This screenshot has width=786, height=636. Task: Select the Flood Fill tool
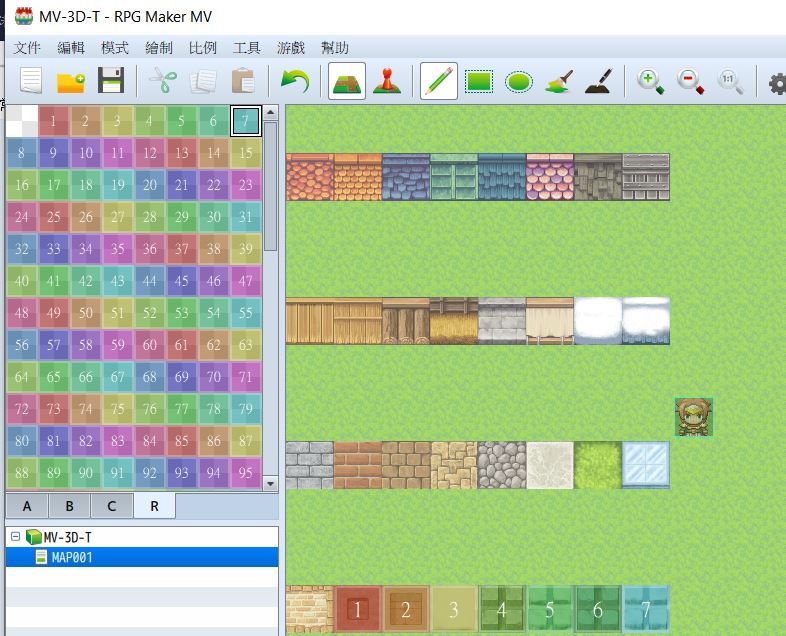point(559,81)
